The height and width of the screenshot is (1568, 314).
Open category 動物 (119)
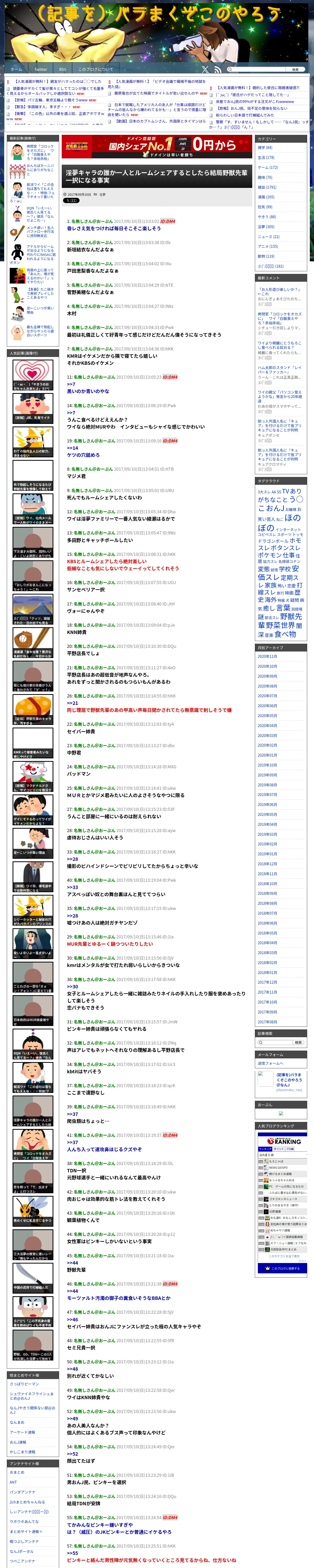266,256
